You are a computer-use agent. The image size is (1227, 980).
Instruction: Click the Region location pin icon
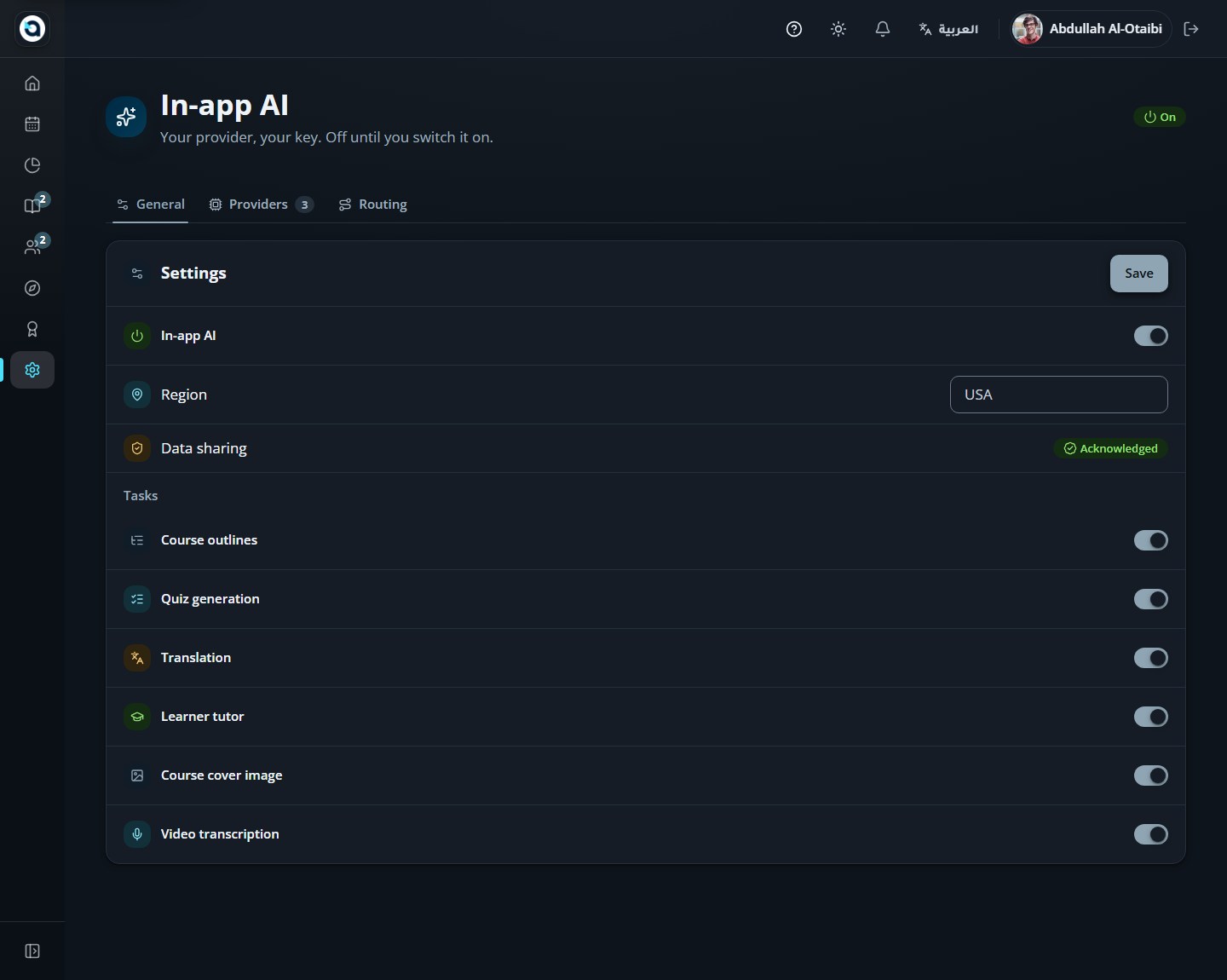pyautogui.click(x=137, y=395)
